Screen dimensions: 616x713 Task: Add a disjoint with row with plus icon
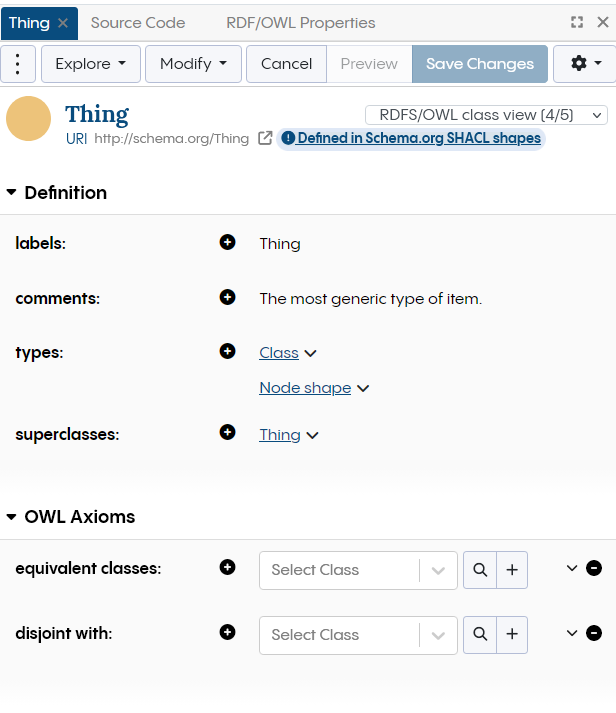point(227,633)
